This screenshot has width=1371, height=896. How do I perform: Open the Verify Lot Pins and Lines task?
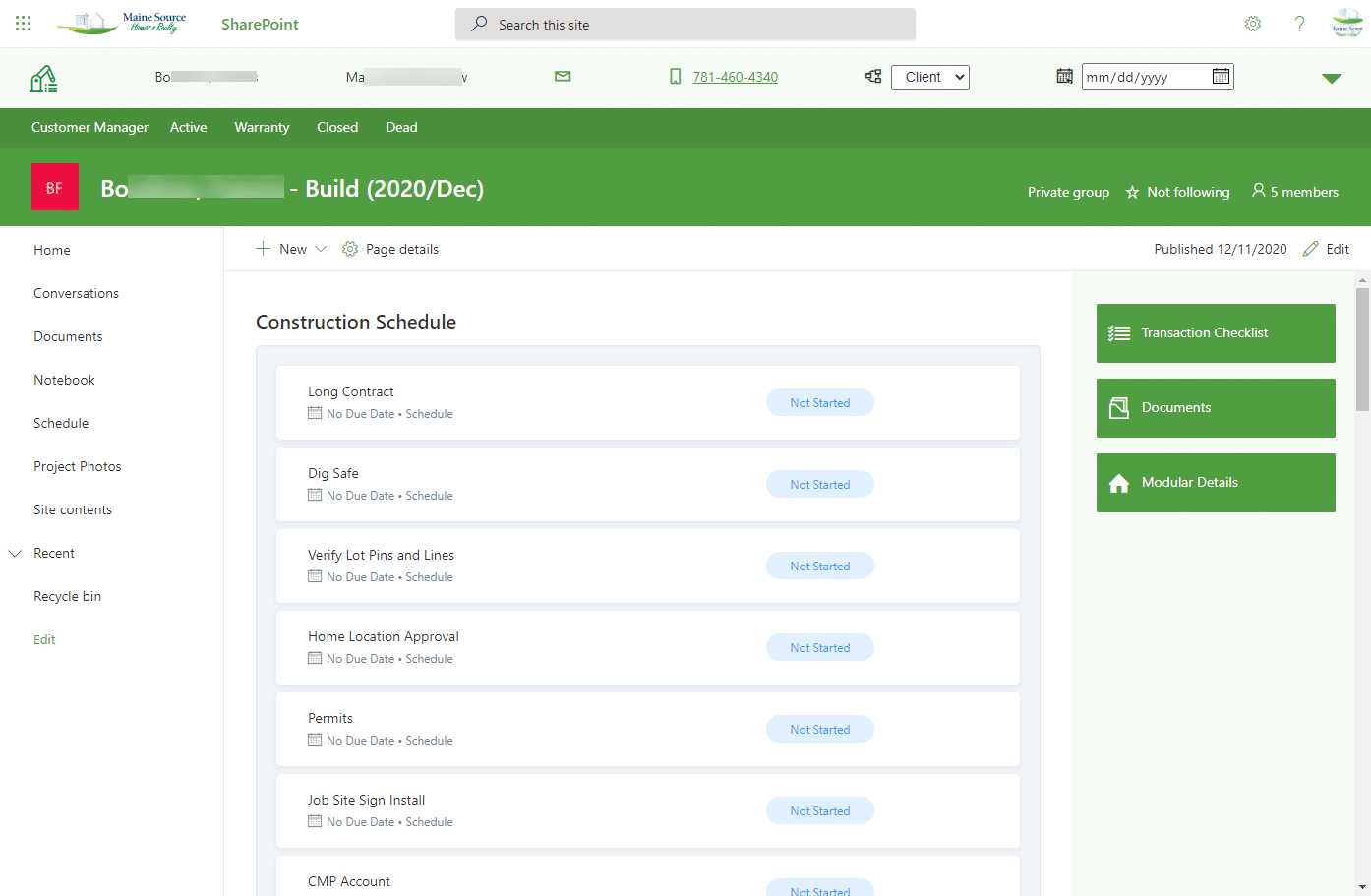click(648, 566)
